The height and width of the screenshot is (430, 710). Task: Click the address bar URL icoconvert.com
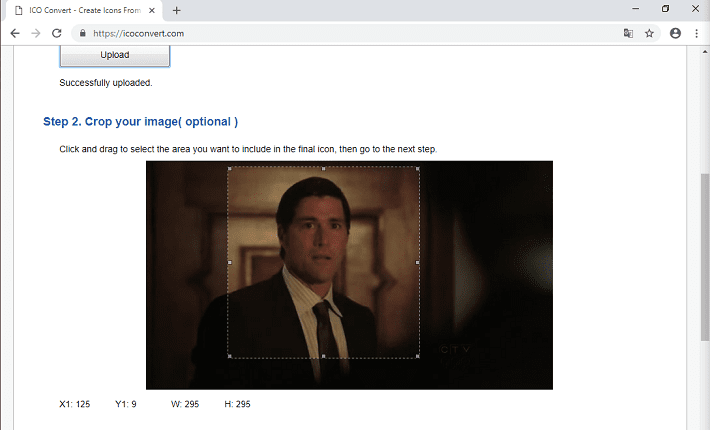coord(139,33)
